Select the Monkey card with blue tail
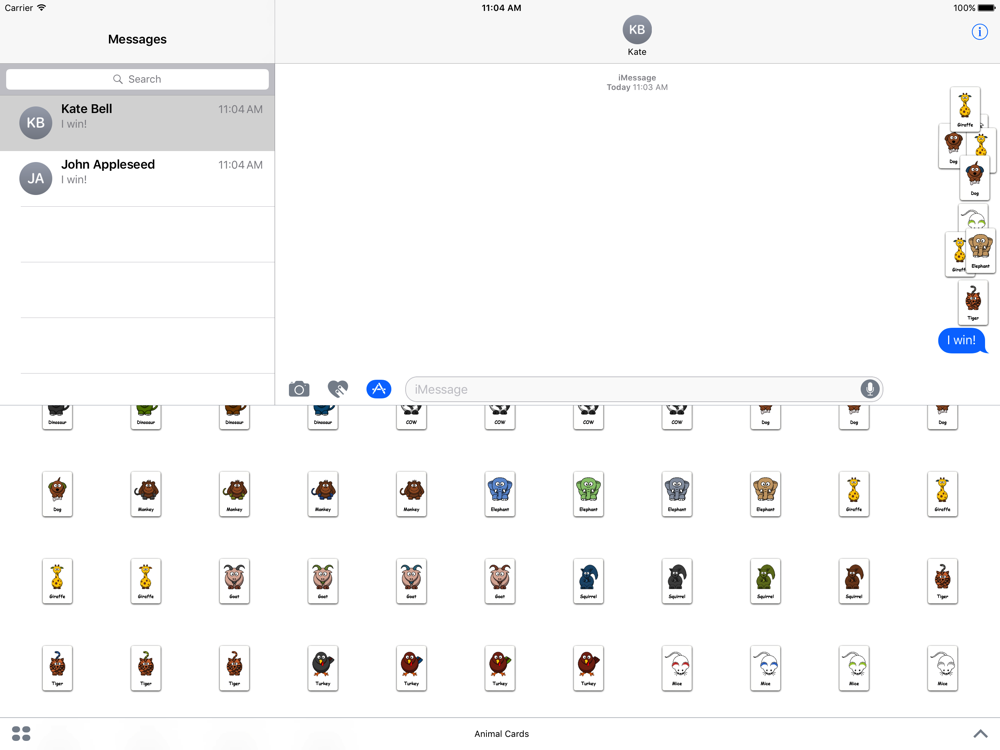1000x750 pixels. coord(323,494)
